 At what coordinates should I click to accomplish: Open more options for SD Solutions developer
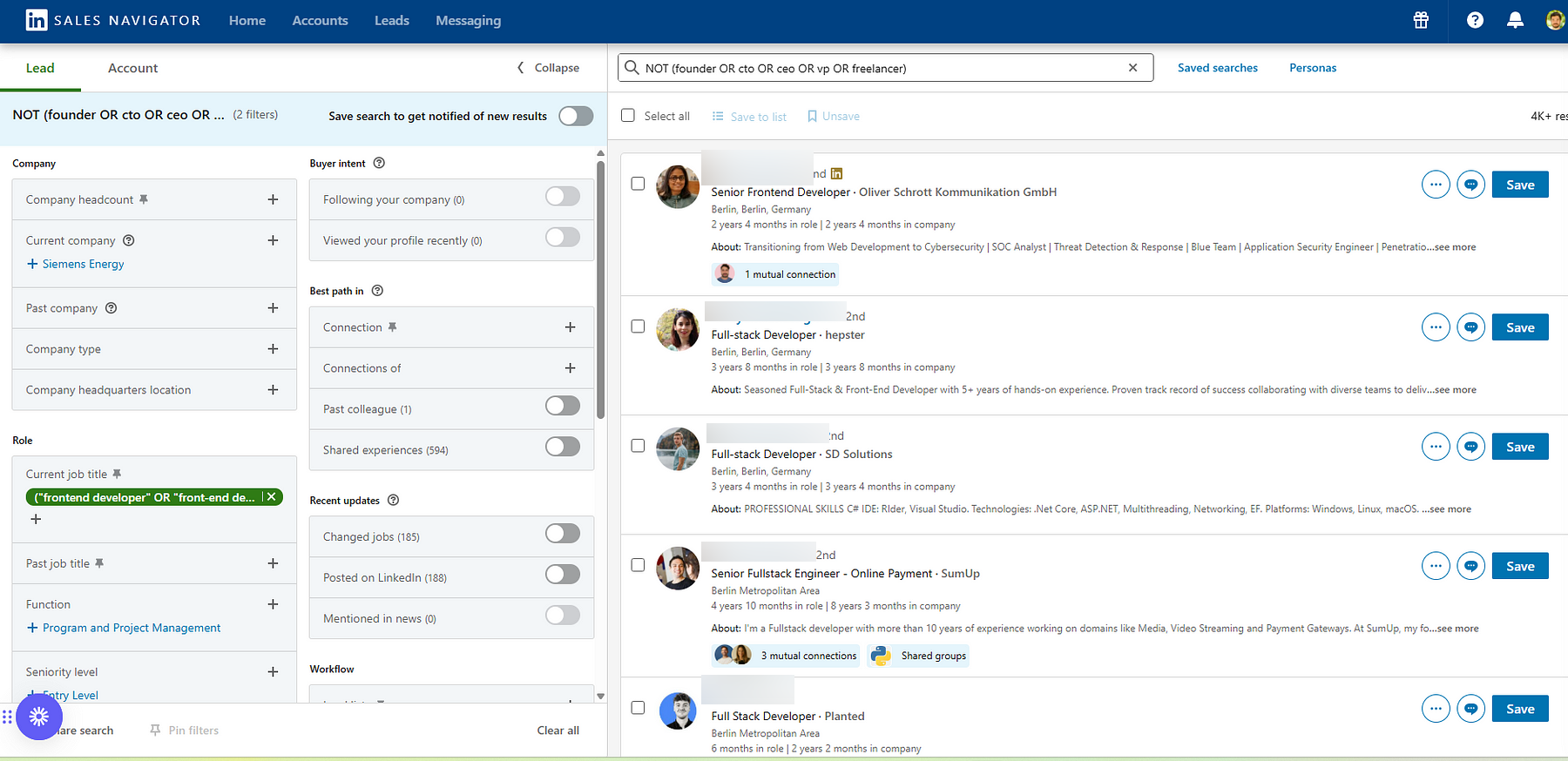click(x=1436, y=447)
